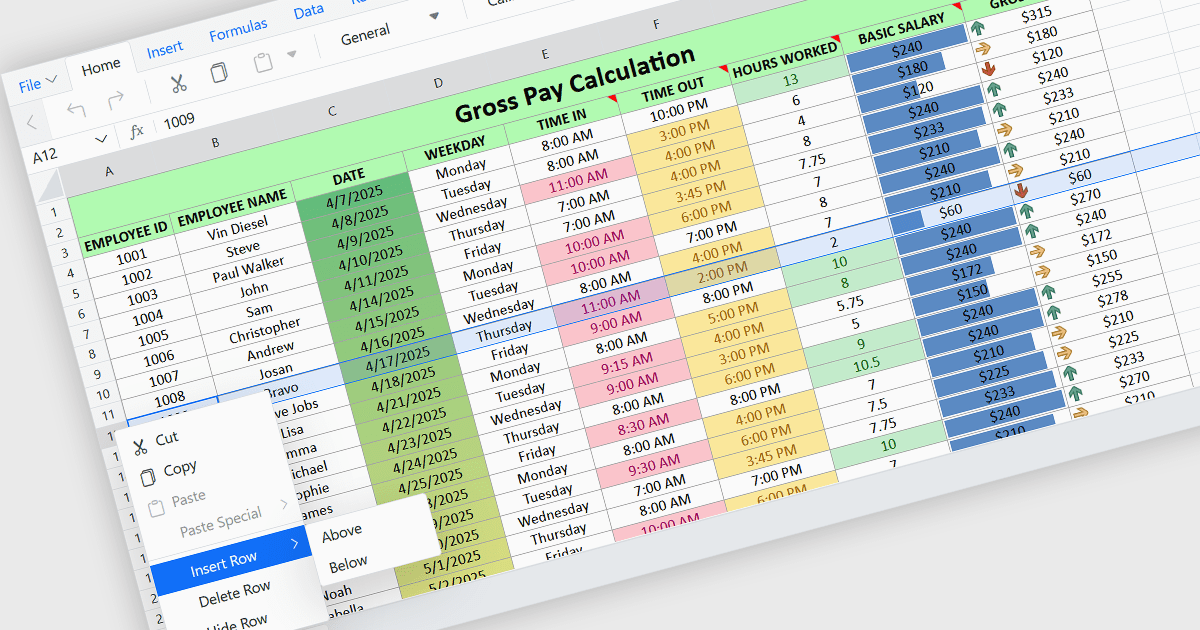The height and width of the screenshot is (630, 1200).
Task: Open the Name Box dropdown arrow
Action: pos(101,139)
